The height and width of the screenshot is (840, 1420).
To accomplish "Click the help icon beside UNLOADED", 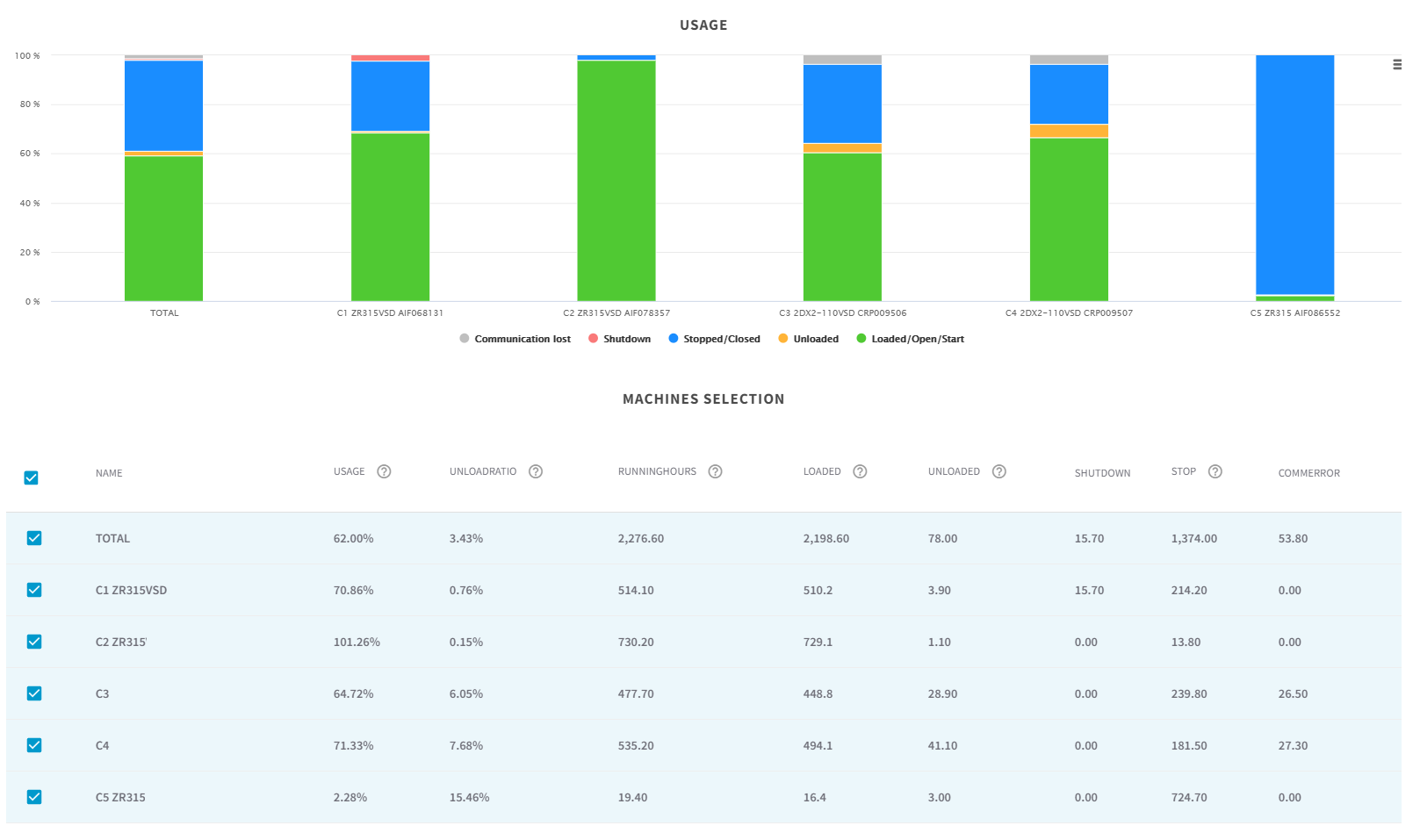I will click(x=998, y=471).
